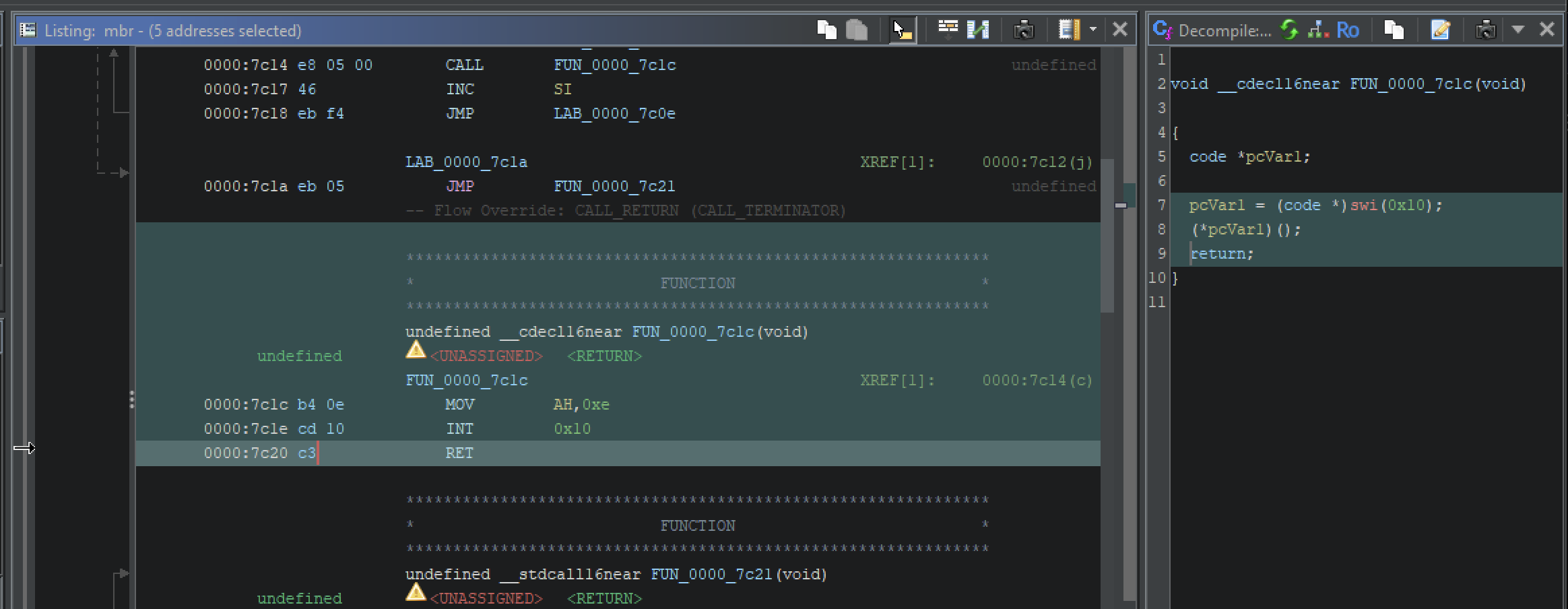Click the Paste icon in the Listing toolbar
The image size is (1568, 609).
(x=857, y=30)
